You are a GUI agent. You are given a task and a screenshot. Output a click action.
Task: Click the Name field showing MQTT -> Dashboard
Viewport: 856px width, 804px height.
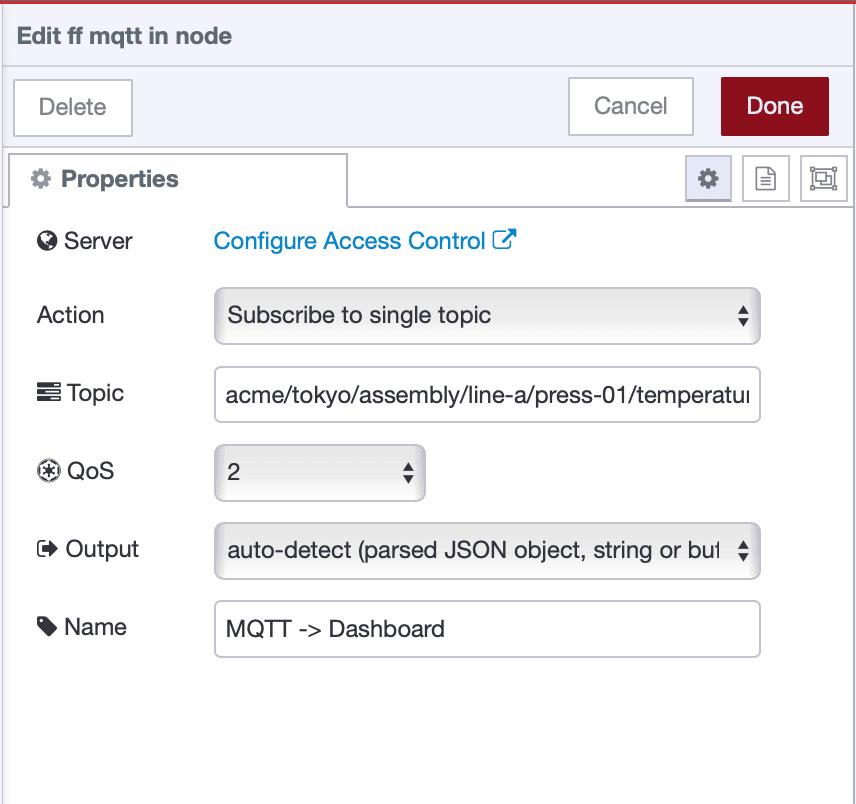(487, 629)
